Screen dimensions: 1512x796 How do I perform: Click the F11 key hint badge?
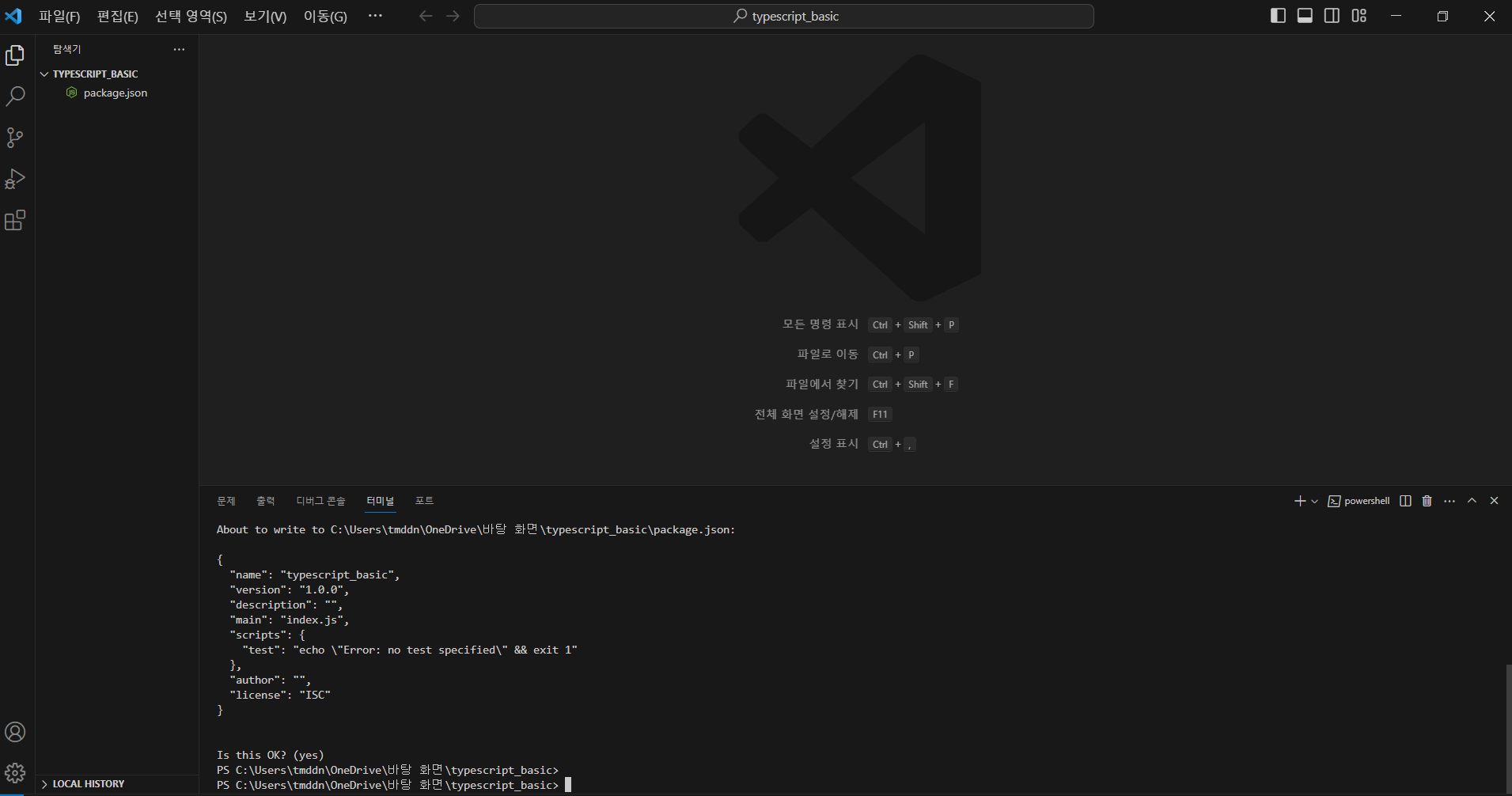point(880,414)
